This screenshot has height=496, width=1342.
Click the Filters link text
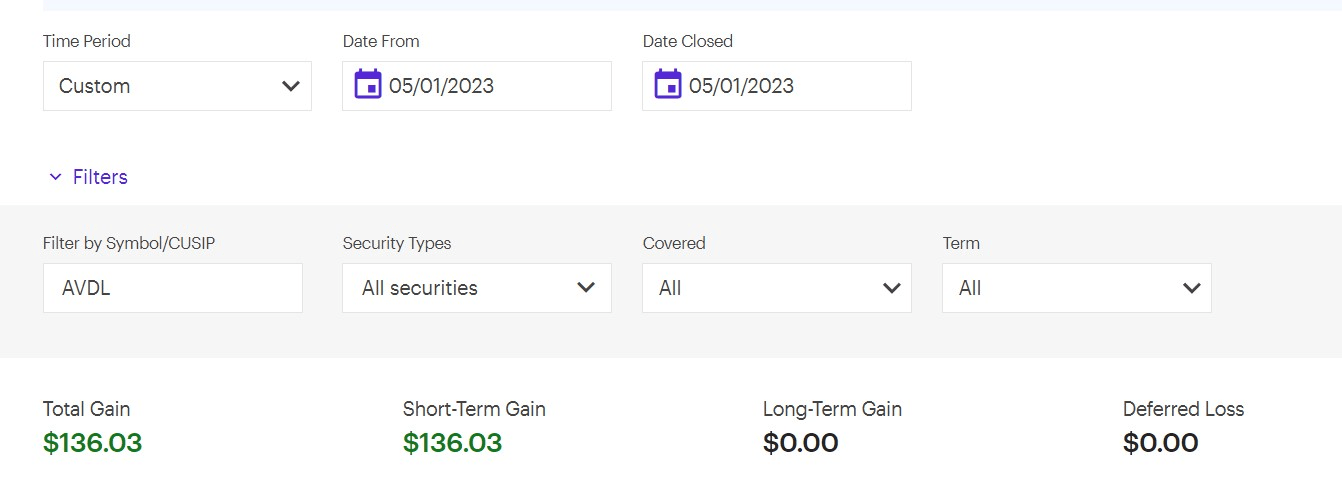point(100,177)
